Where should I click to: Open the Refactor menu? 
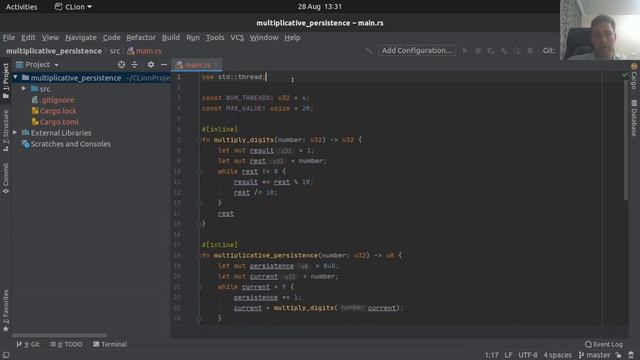click(141, 37)
